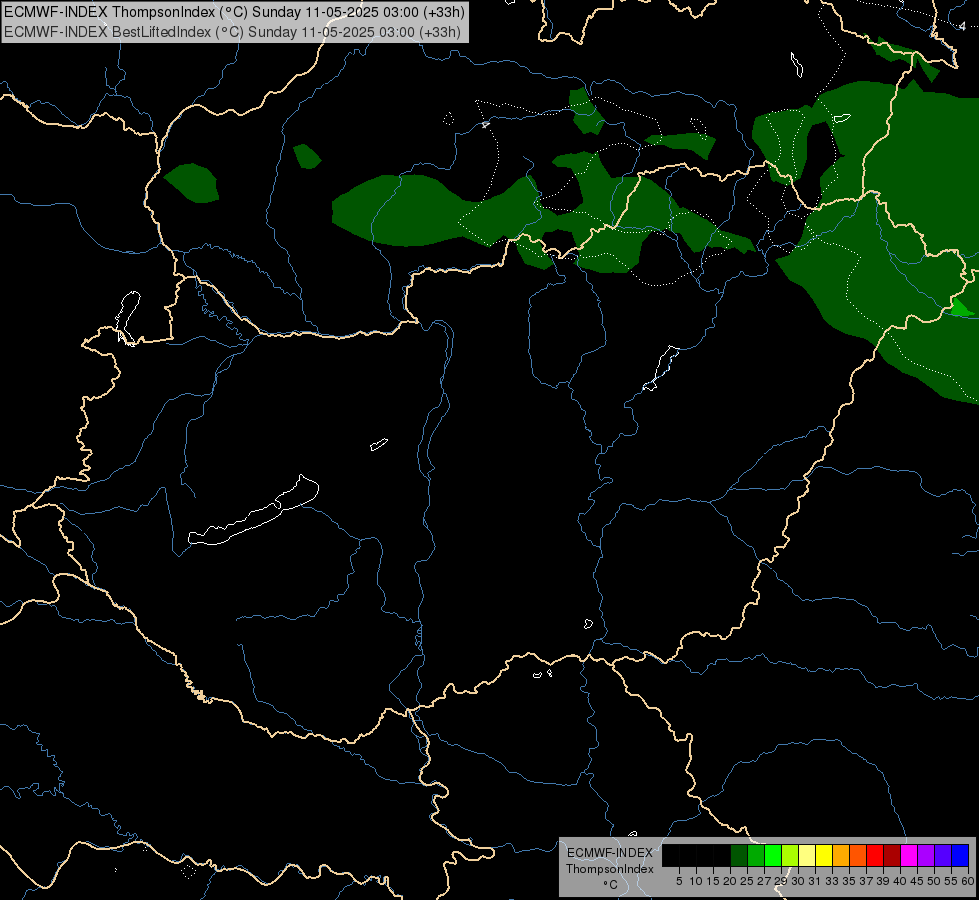Screen dimensions: 979x900
Task: Click the BestLiftedIndex title line at top
Action: coord(232,31)
